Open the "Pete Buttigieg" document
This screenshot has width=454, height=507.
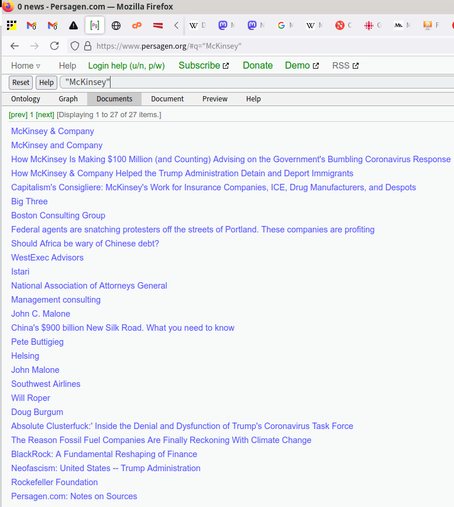pos(37,342)
